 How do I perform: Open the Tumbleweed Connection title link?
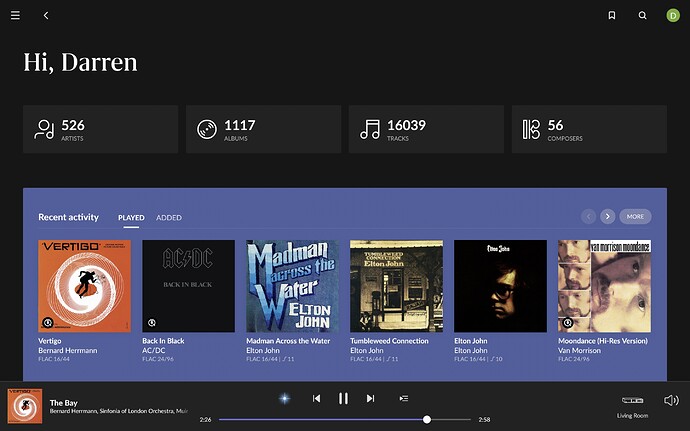(389, 341)
